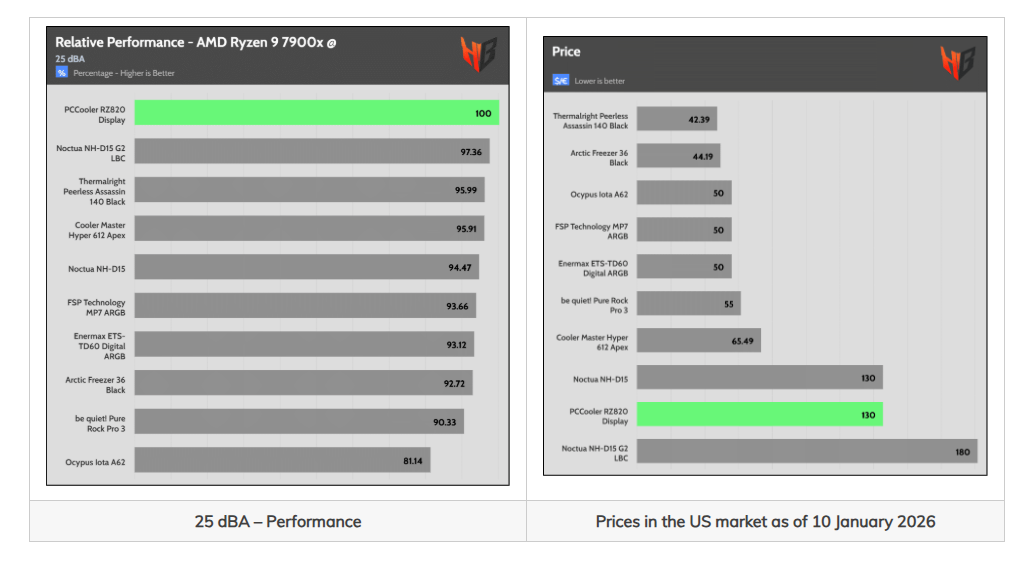Click the Ocypus Iota A62 81.14 bar
1034x562 pixels.
(x=282, y=460)
